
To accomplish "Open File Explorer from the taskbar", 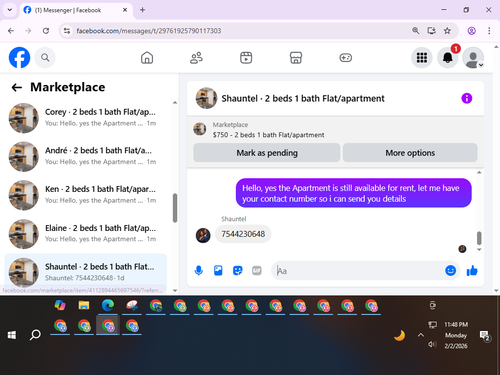I will point(84,305).
